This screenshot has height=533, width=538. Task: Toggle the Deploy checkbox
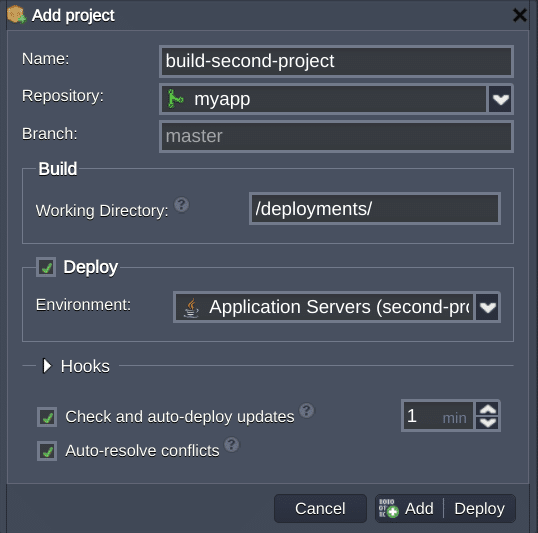click(46, 267)
